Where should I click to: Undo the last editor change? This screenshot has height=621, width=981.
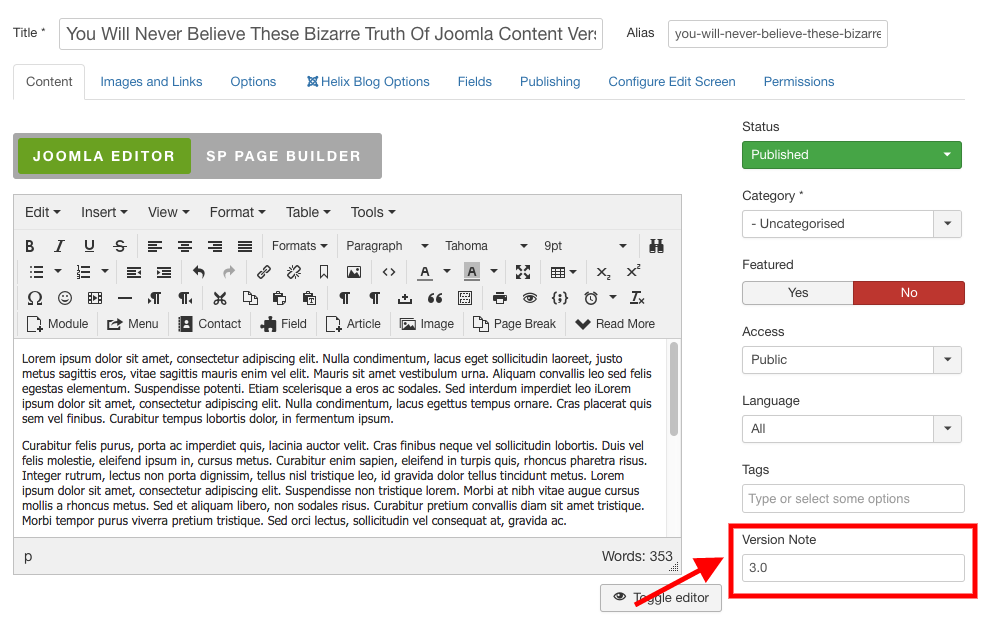pos(199,271)
